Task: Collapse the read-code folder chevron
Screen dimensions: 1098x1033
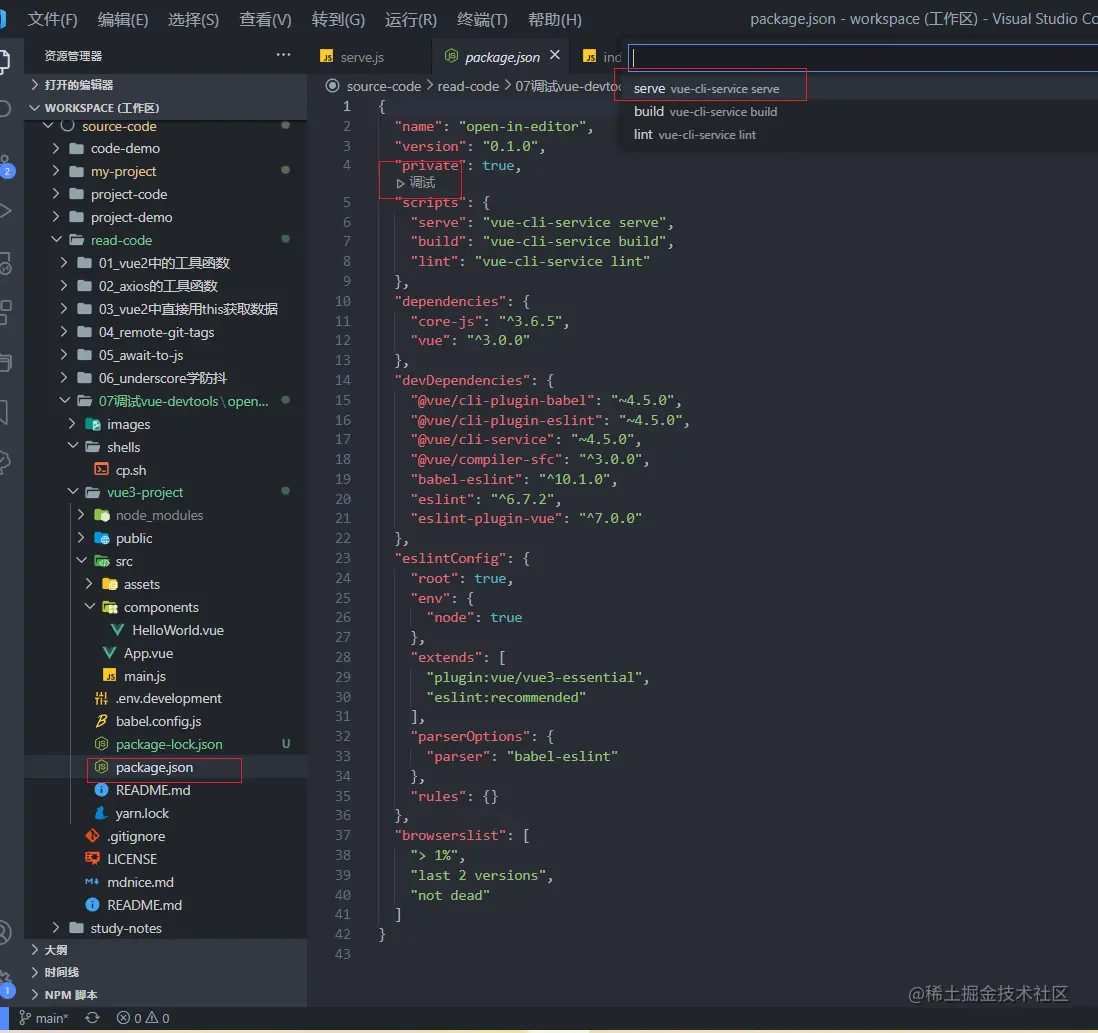Action: click(x=56, y=240)
